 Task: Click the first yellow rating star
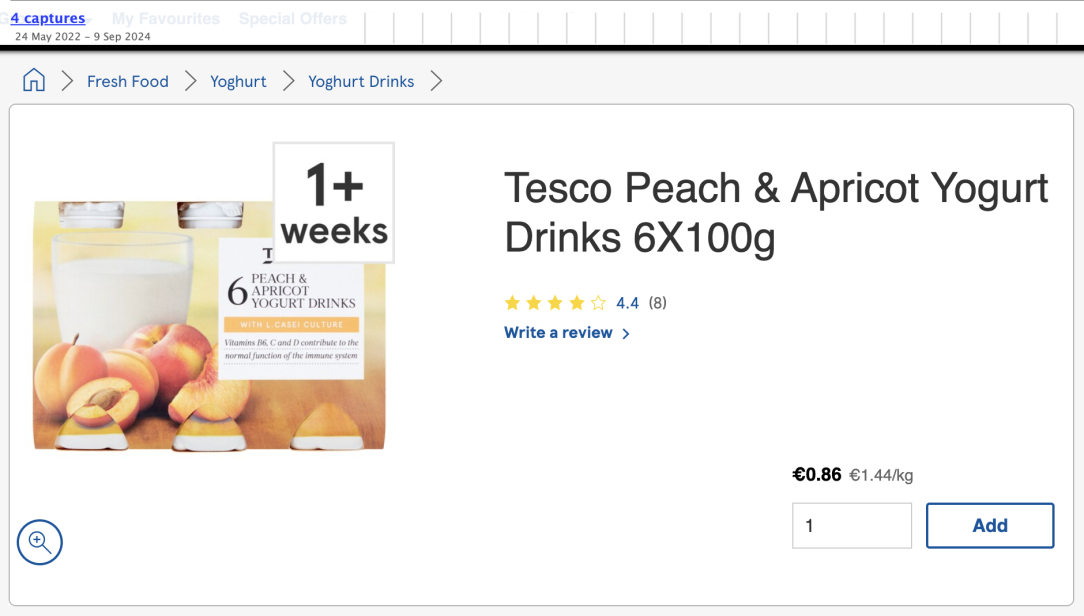coord(512,303)
